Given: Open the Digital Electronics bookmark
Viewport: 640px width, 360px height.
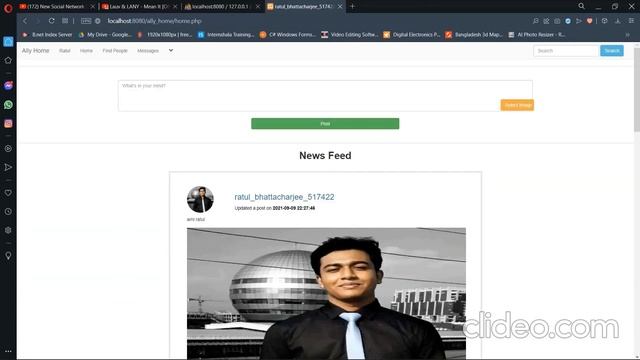Looking at the screenshot, I should (411, 35).
